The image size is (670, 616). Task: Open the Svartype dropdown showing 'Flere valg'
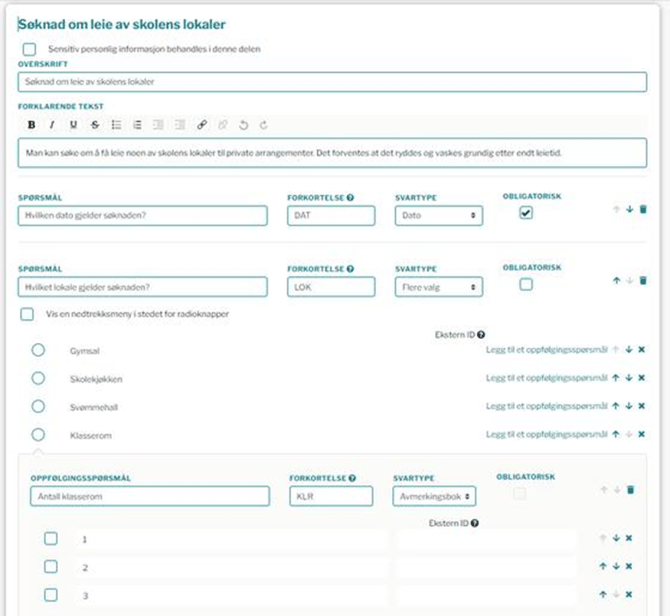[438, 287]
